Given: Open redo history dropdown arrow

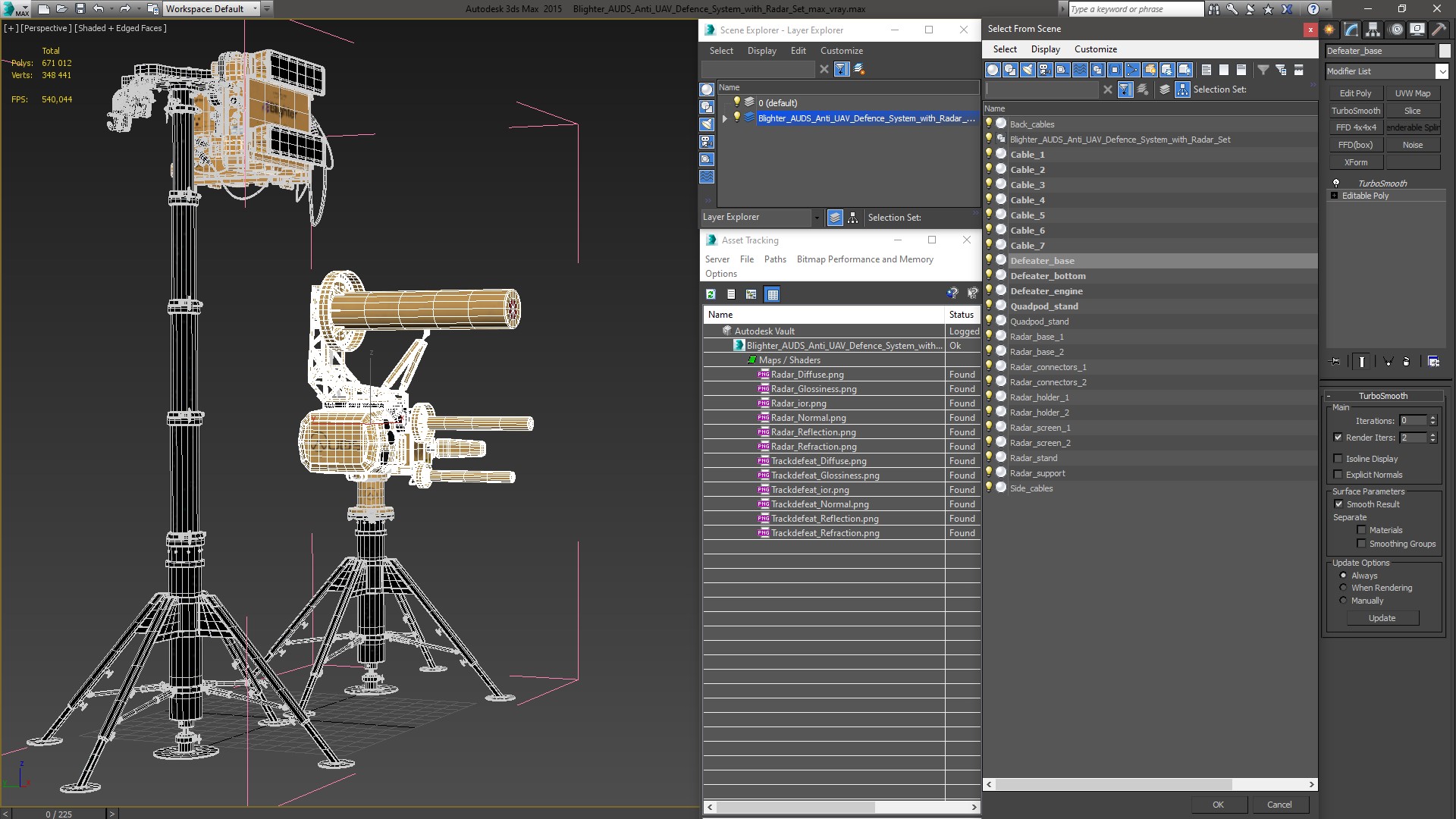Looking at the screenshot, I should point(139,9).
